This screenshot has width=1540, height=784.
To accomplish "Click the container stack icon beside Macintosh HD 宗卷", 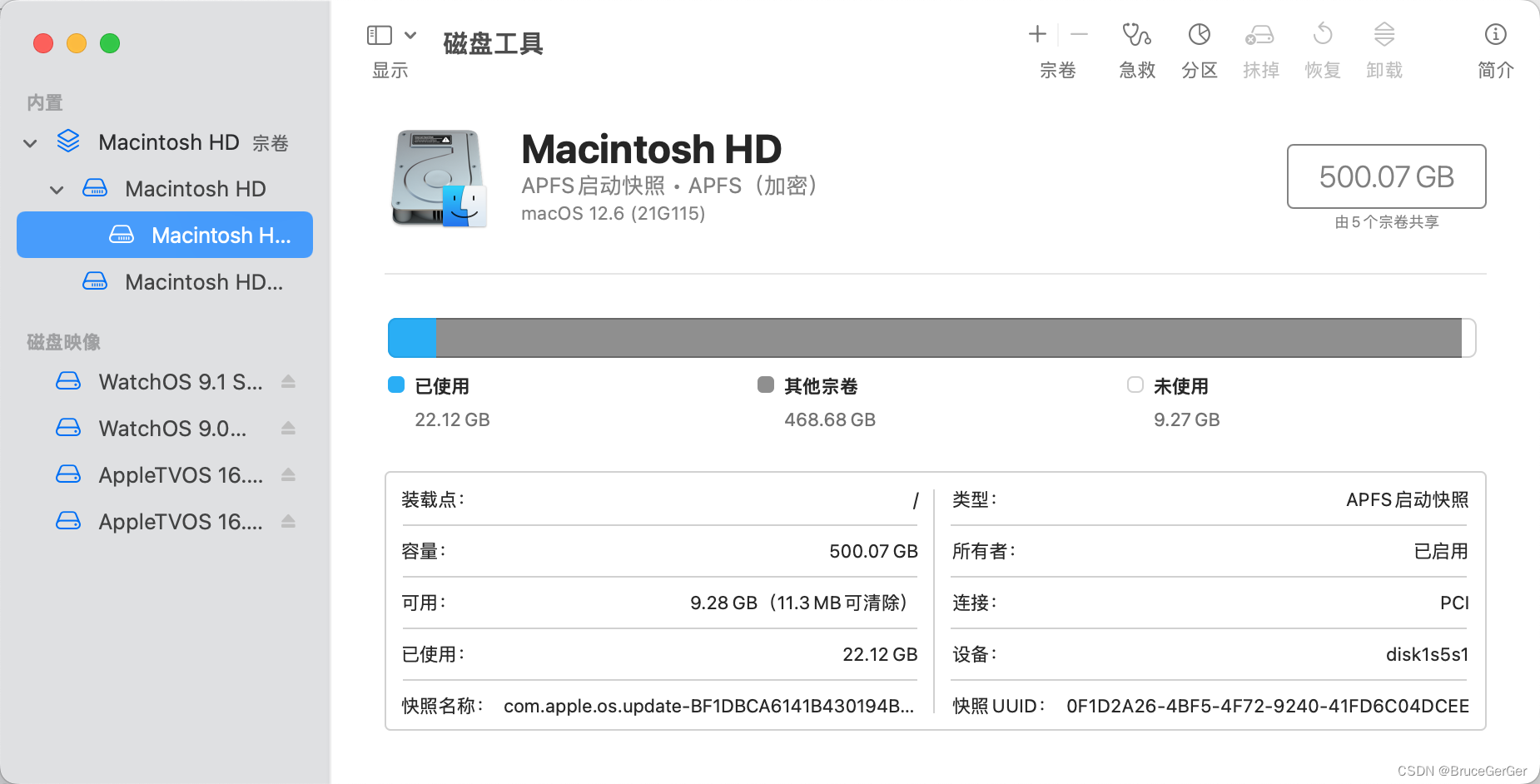I will 68,141.
